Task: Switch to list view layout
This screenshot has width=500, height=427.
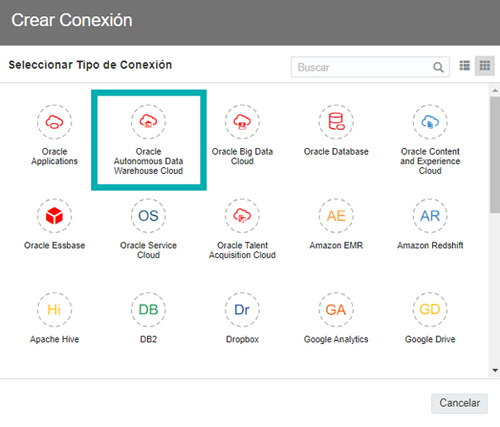Action: tap(465, 66)
